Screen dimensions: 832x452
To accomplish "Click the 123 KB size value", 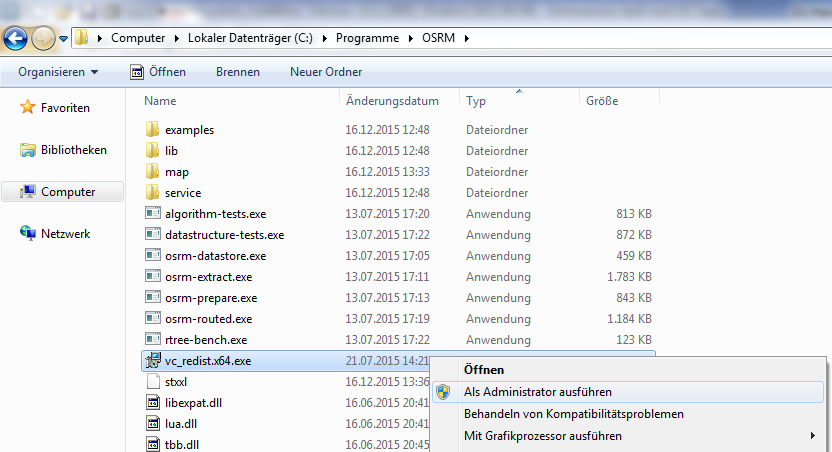I will pos(634,340).
